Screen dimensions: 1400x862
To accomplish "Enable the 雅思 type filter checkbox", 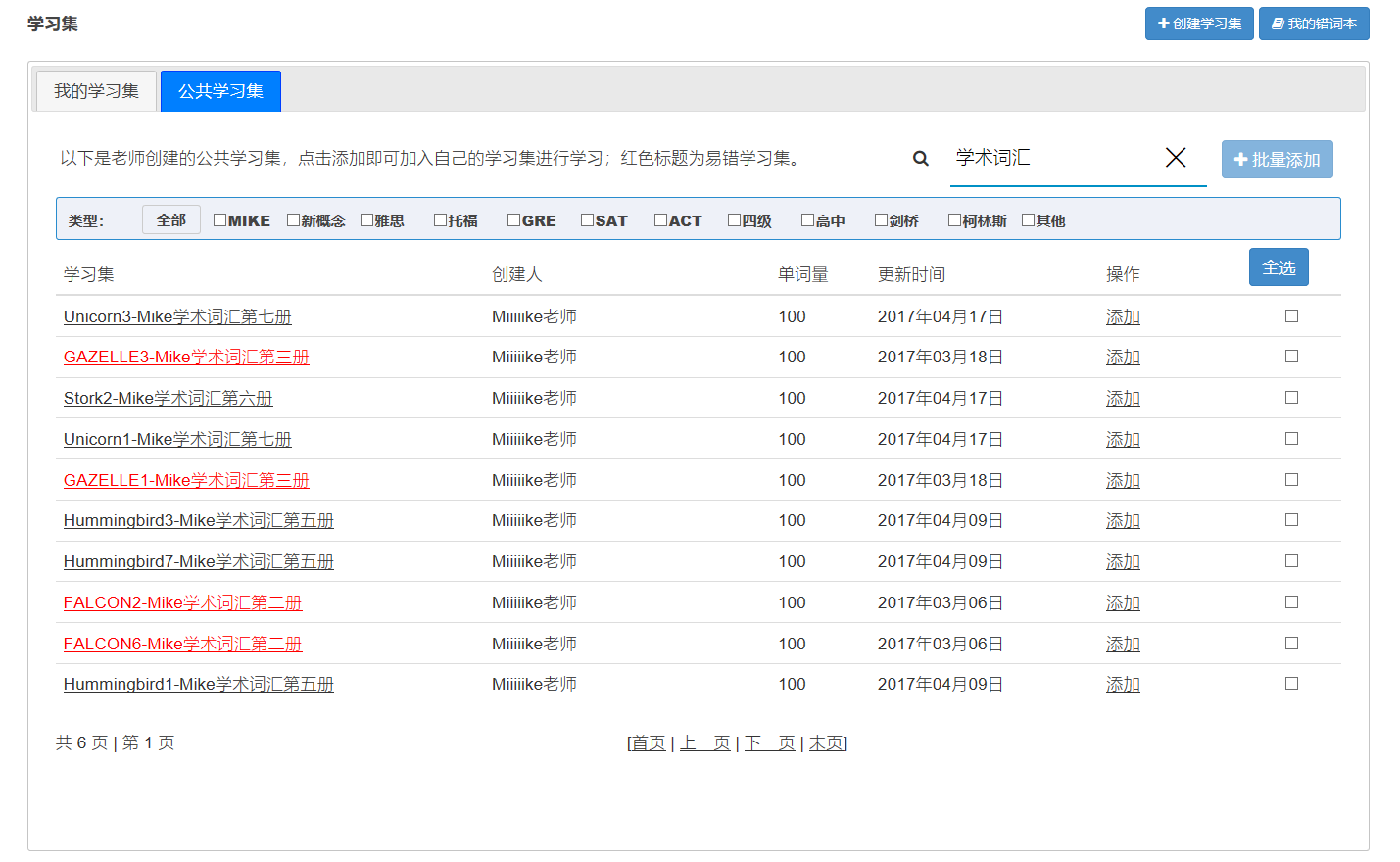I will [x=367, y=220].
